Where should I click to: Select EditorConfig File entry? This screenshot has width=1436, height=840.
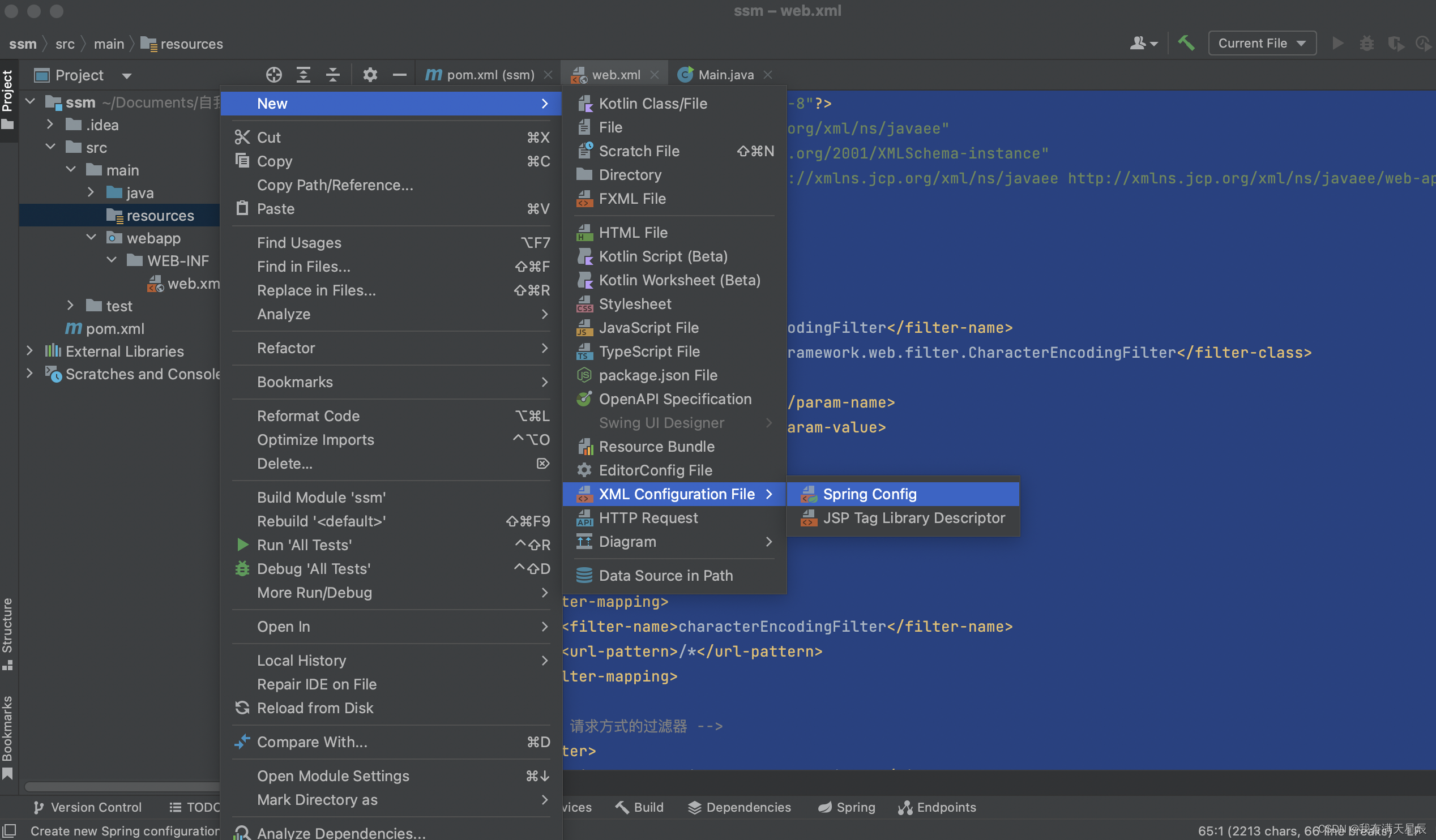coord(674,470)
